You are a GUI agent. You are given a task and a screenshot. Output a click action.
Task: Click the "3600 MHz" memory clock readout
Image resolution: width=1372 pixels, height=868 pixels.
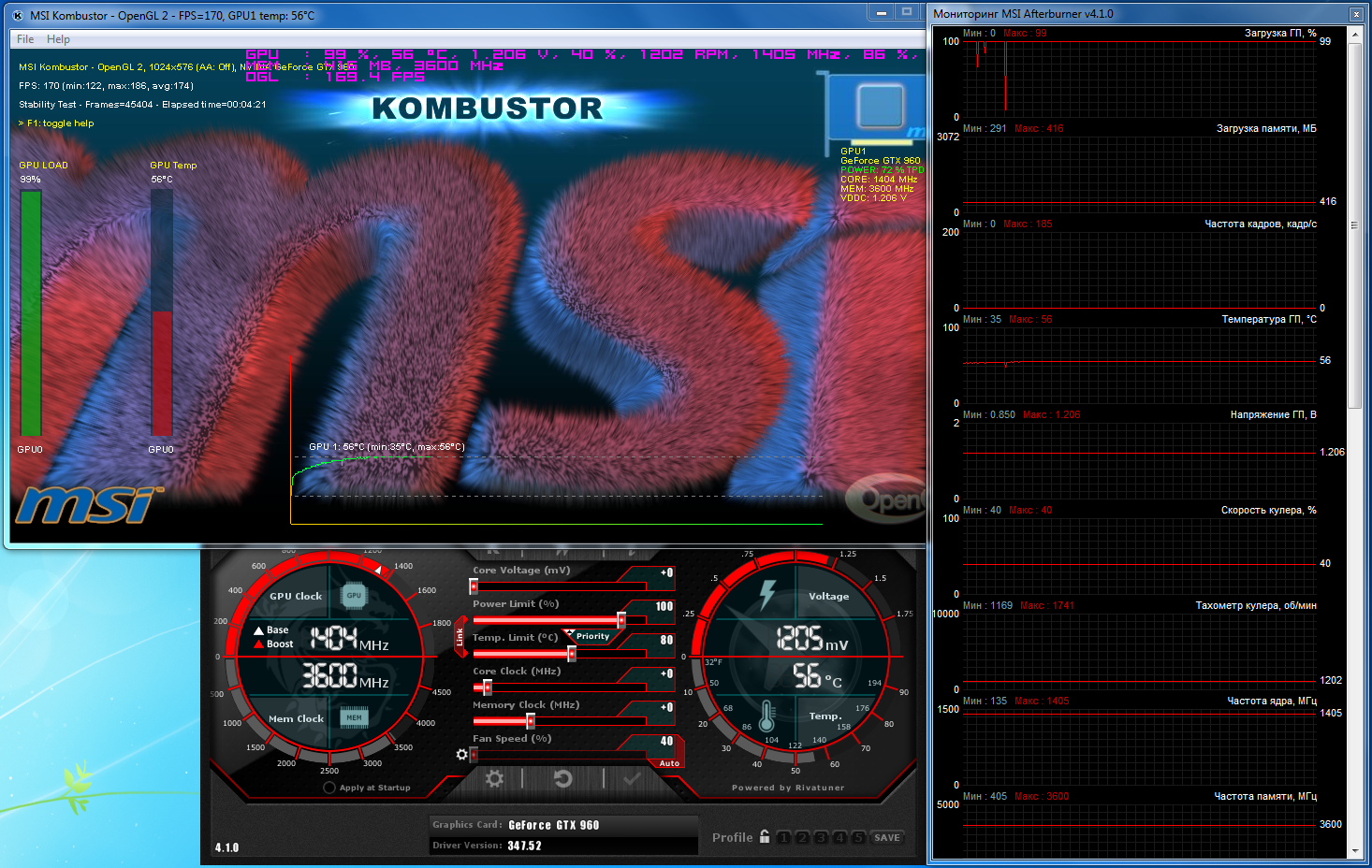click(x=345, y=675)
